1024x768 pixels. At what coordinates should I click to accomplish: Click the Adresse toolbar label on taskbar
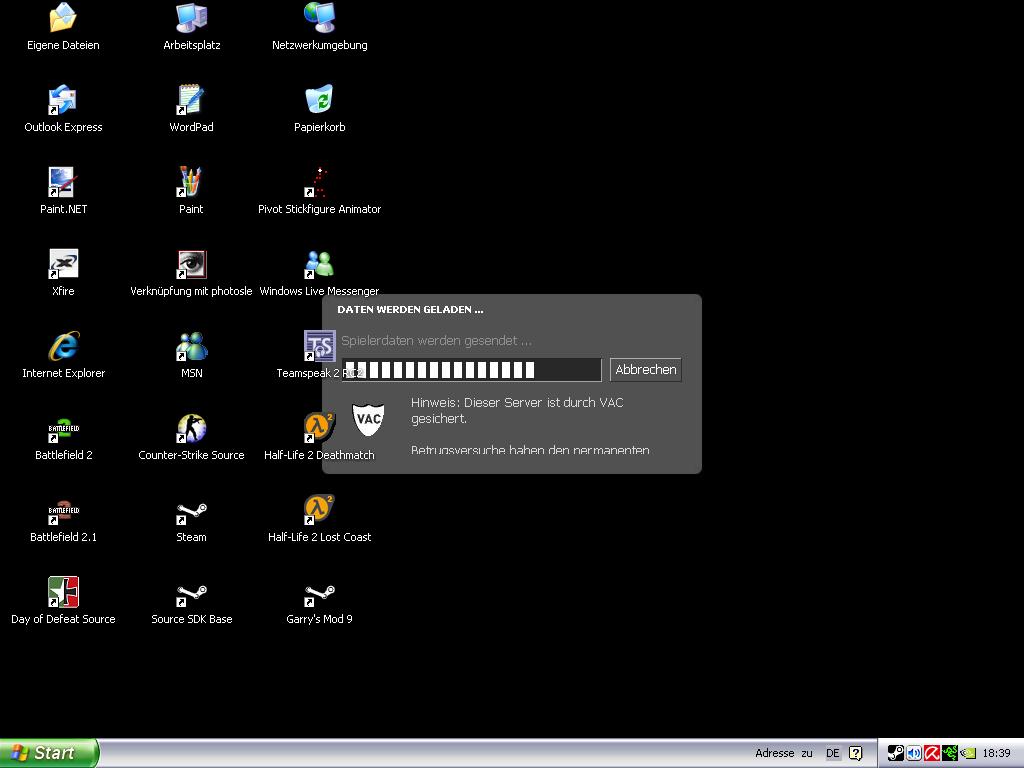[x=775, y=753]
